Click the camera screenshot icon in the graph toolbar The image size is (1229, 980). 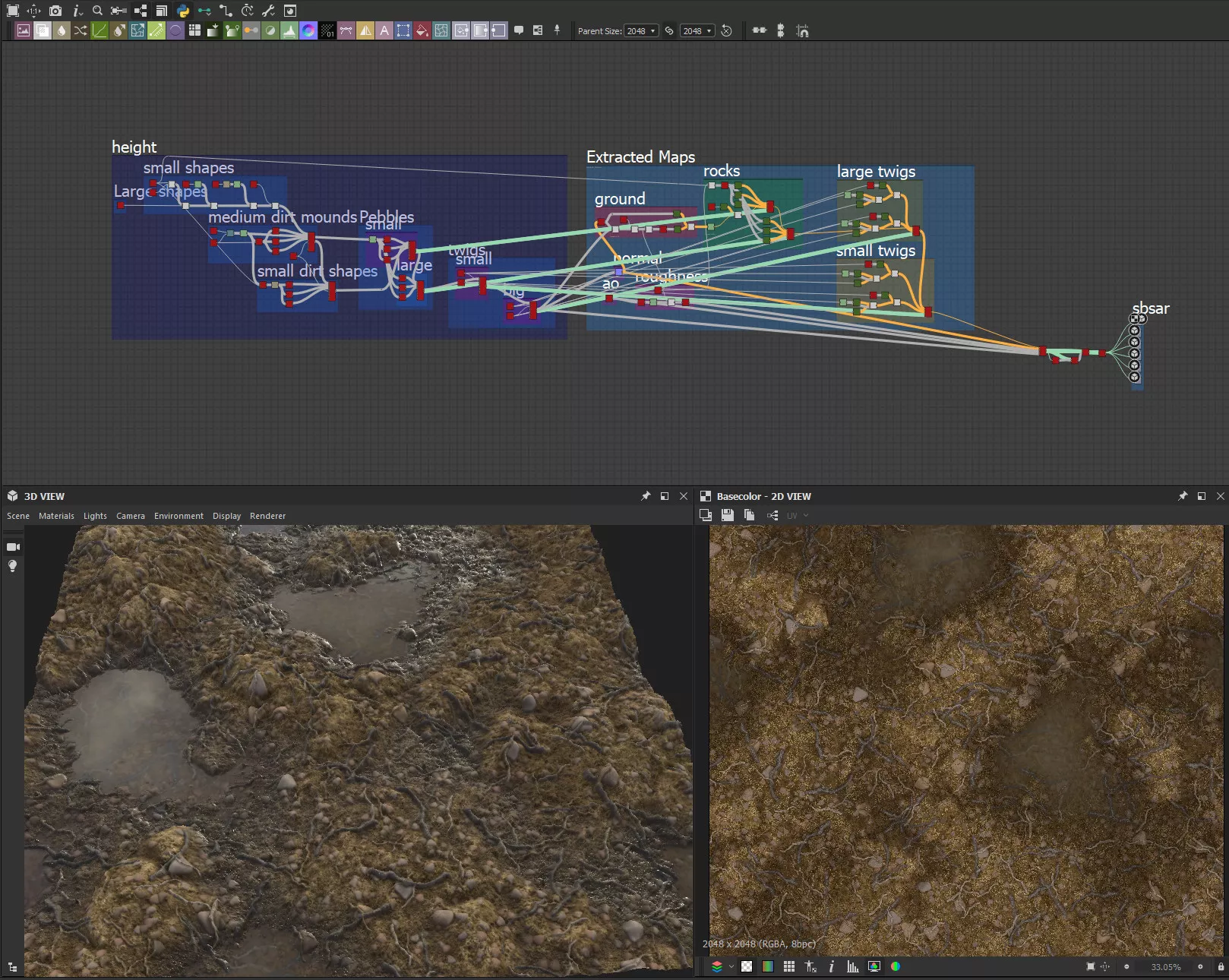(55, 11)
